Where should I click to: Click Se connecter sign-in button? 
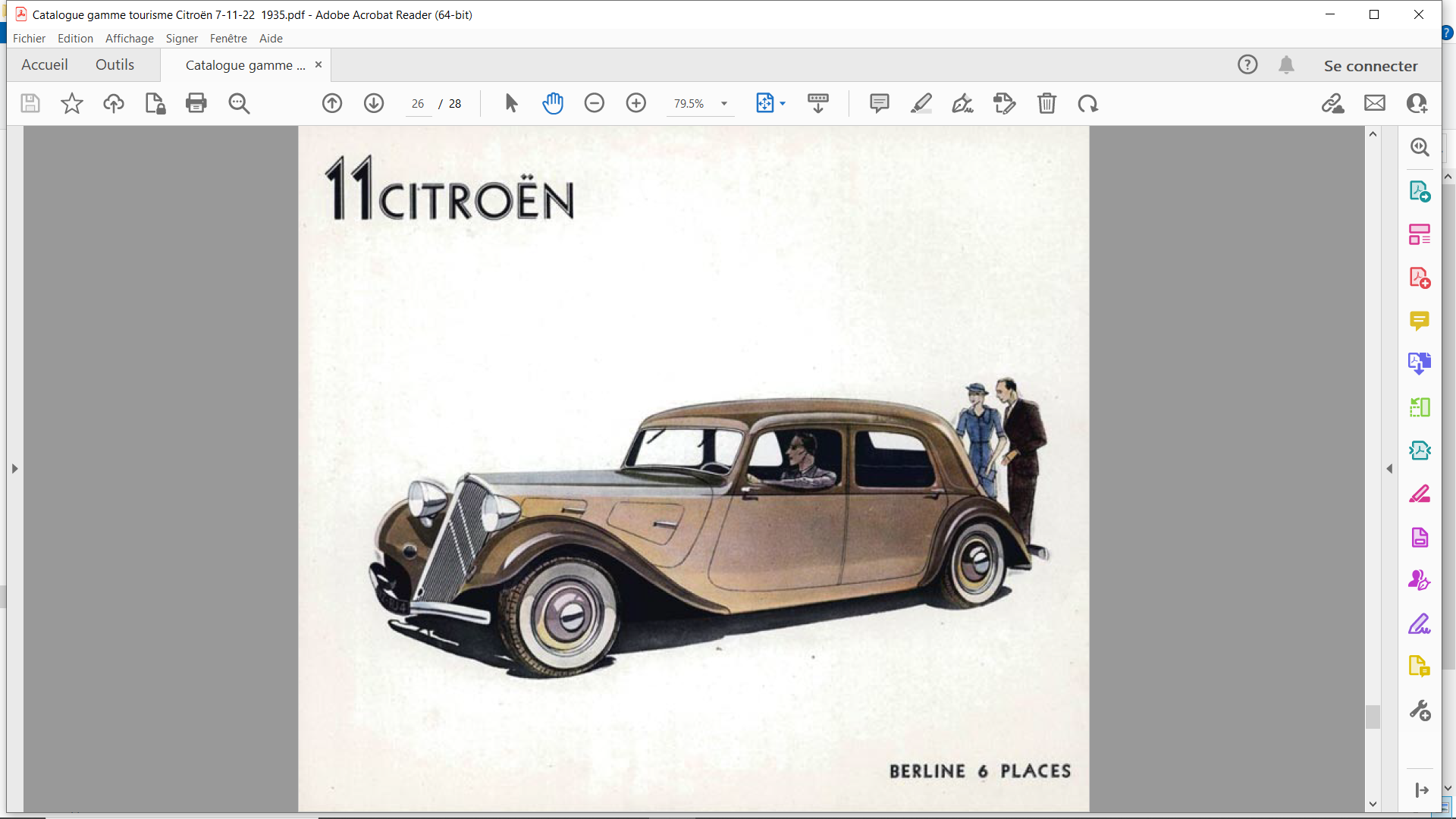tap(1370, 66)
